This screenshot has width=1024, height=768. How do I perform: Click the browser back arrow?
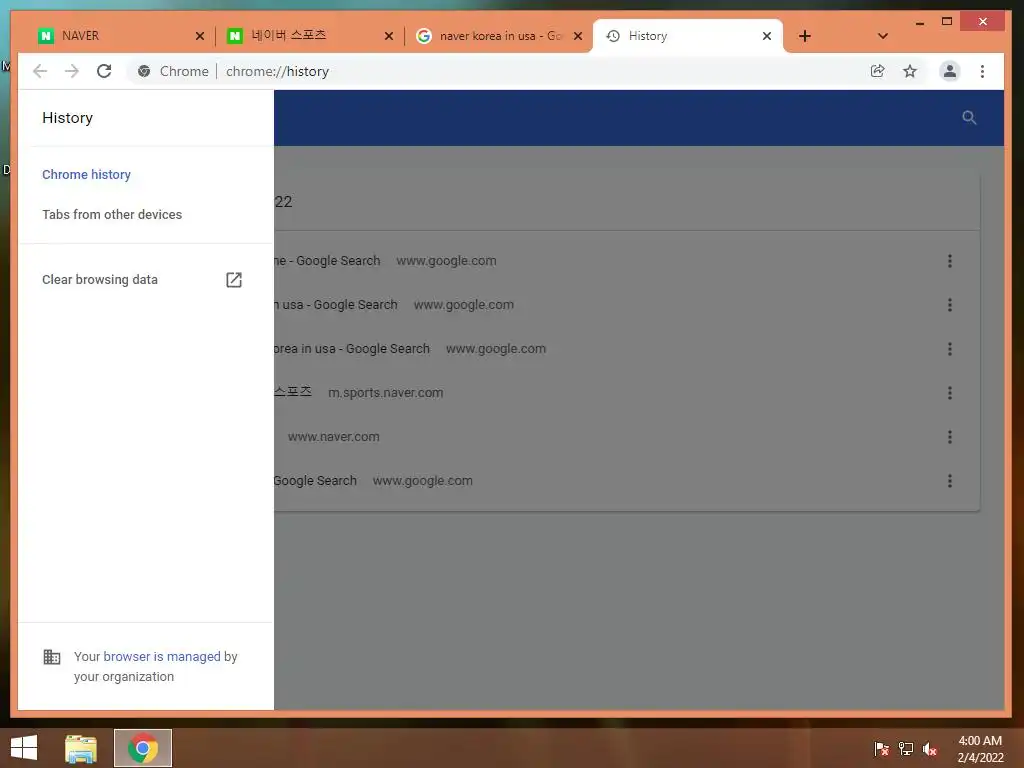coord(40,71)
